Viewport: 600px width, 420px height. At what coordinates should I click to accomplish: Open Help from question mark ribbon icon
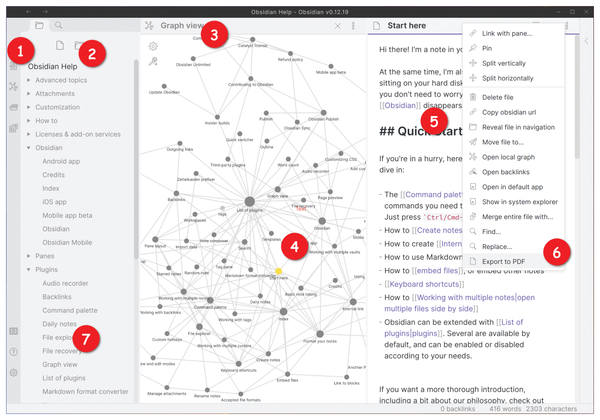click(13, 352)
